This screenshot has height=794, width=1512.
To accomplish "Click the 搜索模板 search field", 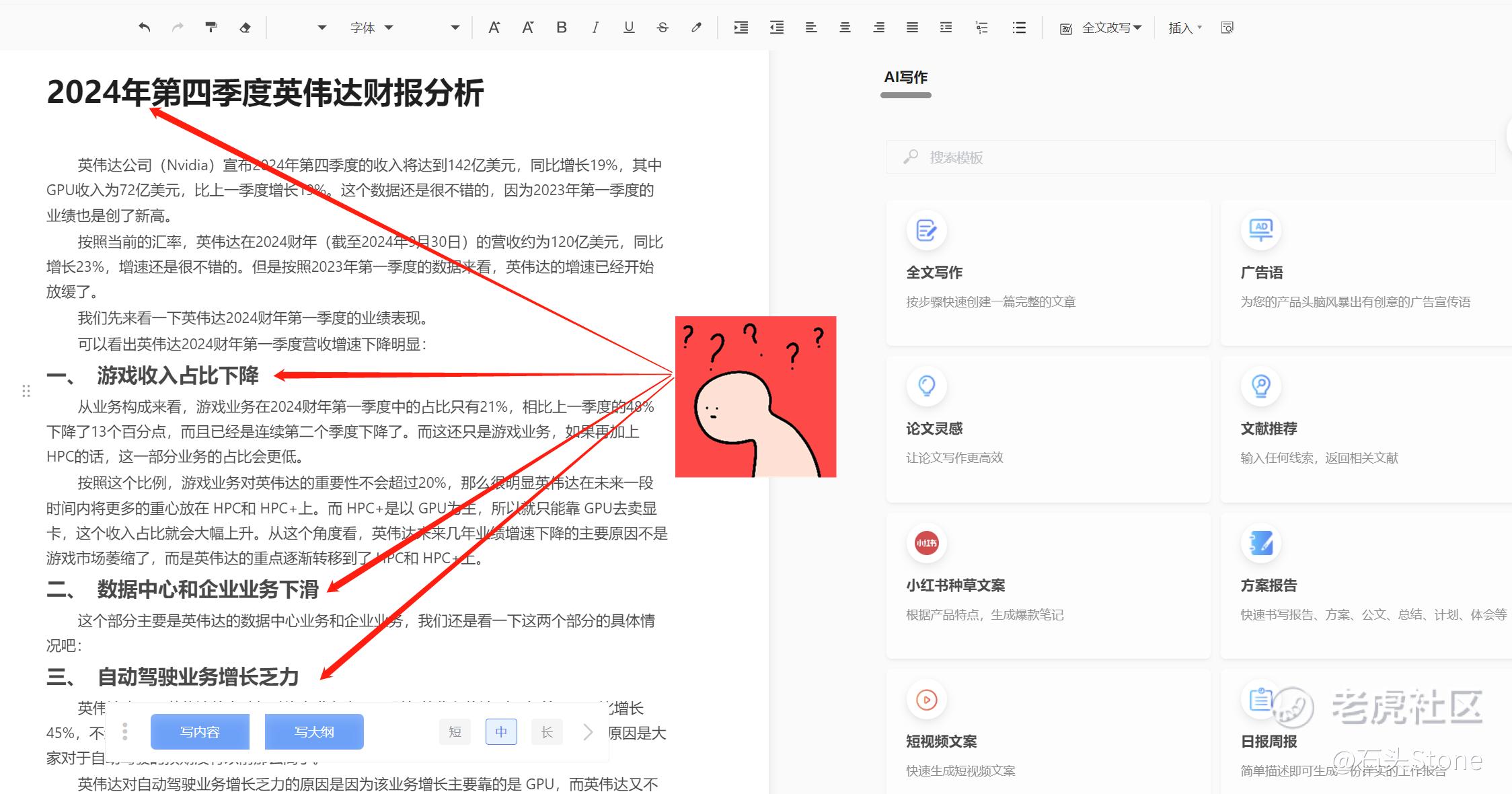I will pos(1190,157).
